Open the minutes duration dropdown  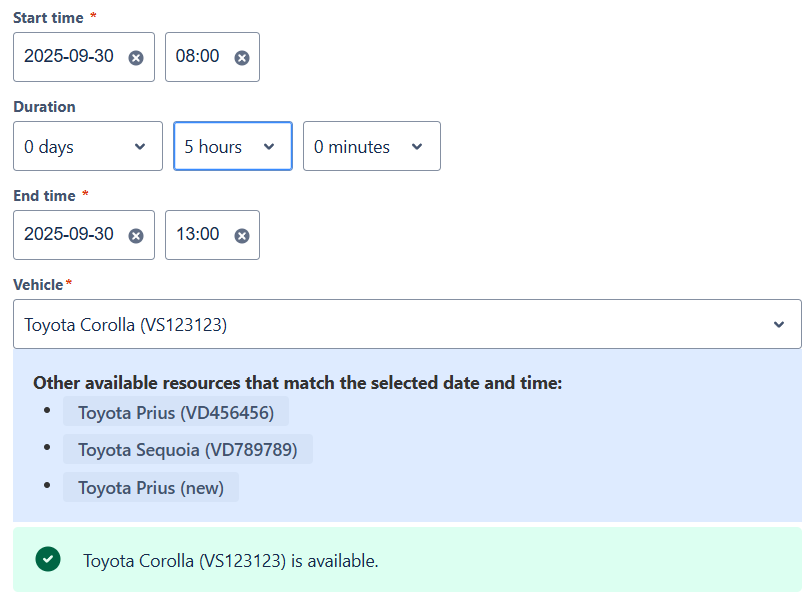[371, 147]
